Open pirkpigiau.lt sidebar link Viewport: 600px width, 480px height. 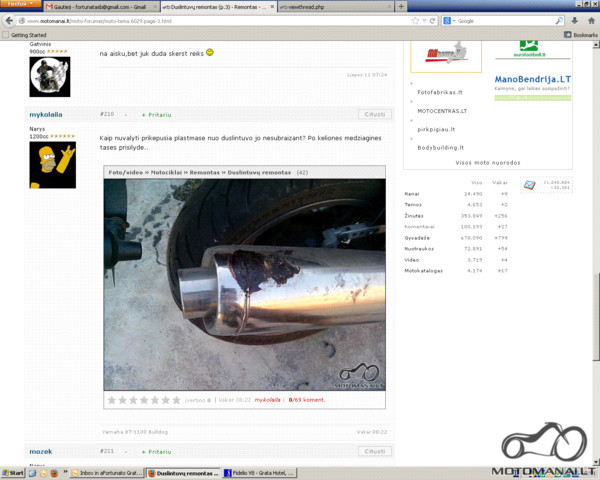(x=436, y=129)
